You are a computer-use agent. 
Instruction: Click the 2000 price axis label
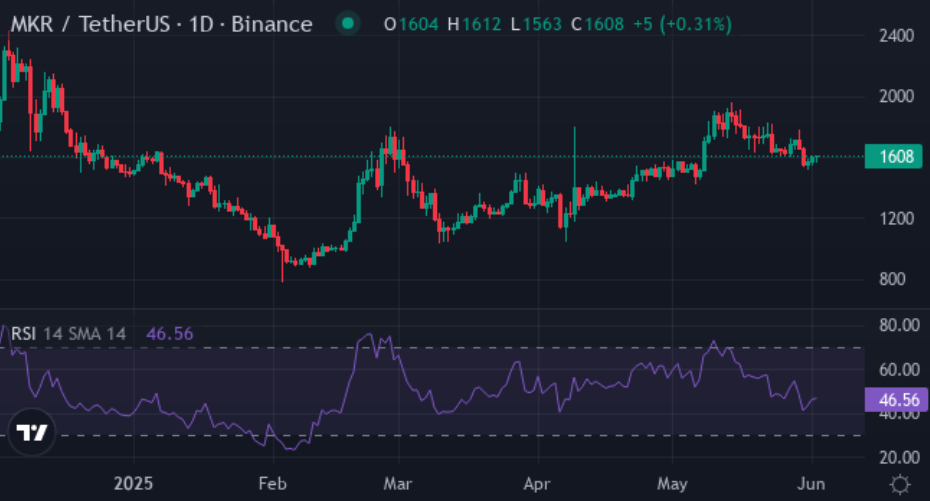click(896, 96)
